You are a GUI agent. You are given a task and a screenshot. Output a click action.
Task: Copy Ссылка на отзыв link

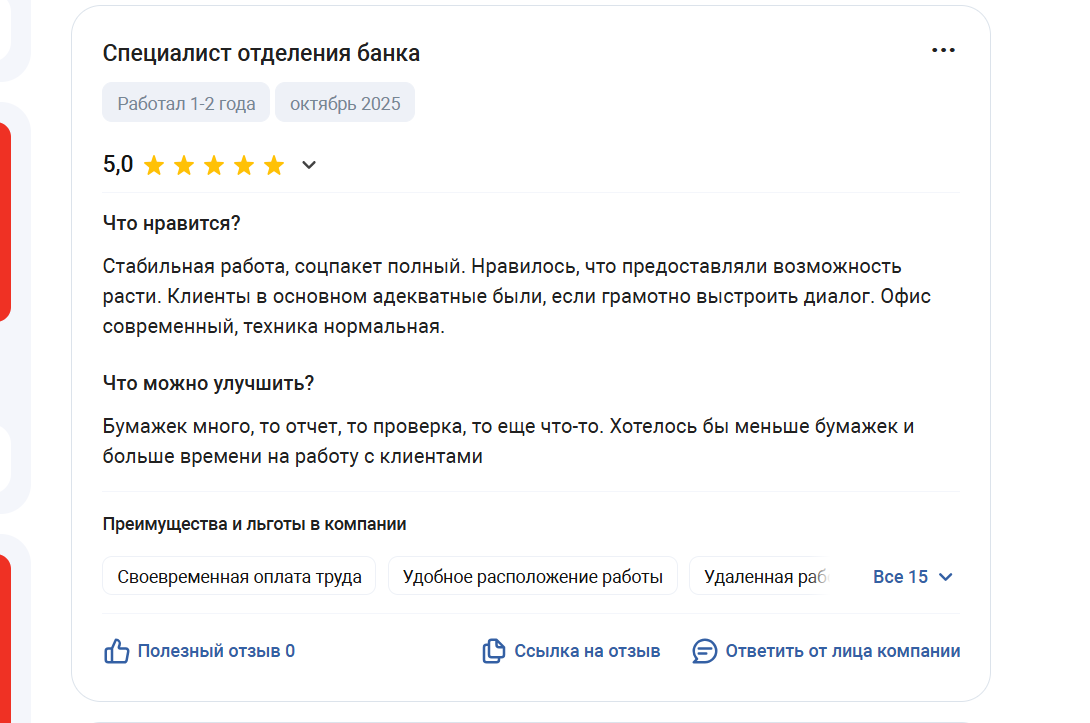587,651
